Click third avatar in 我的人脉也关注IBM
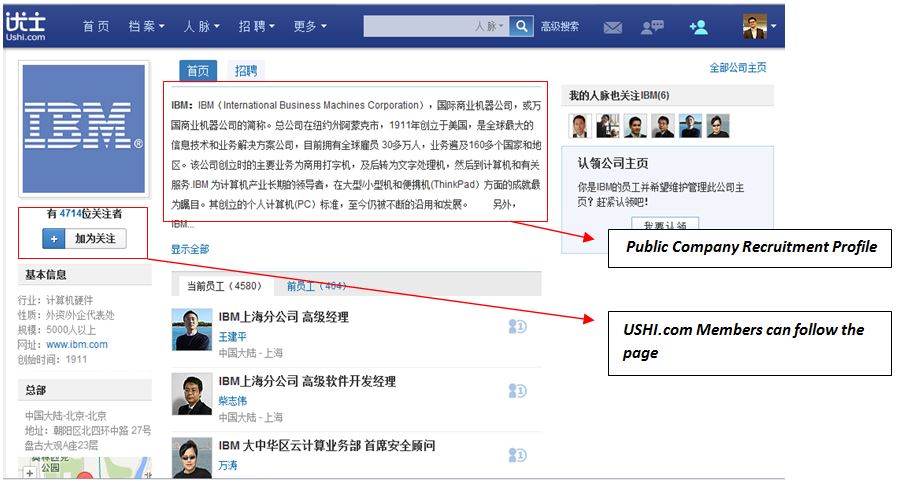Viewport: 902px width, 494px height. [x=635, y=125]
